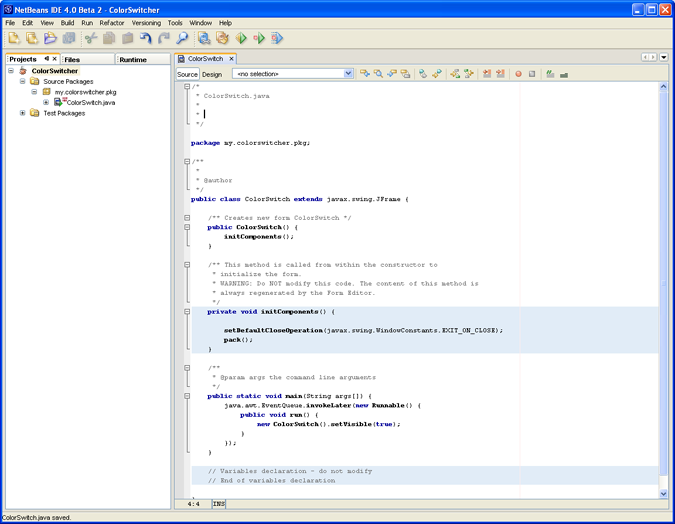Click the New Project toolbar icon

[x=32, y=39]
